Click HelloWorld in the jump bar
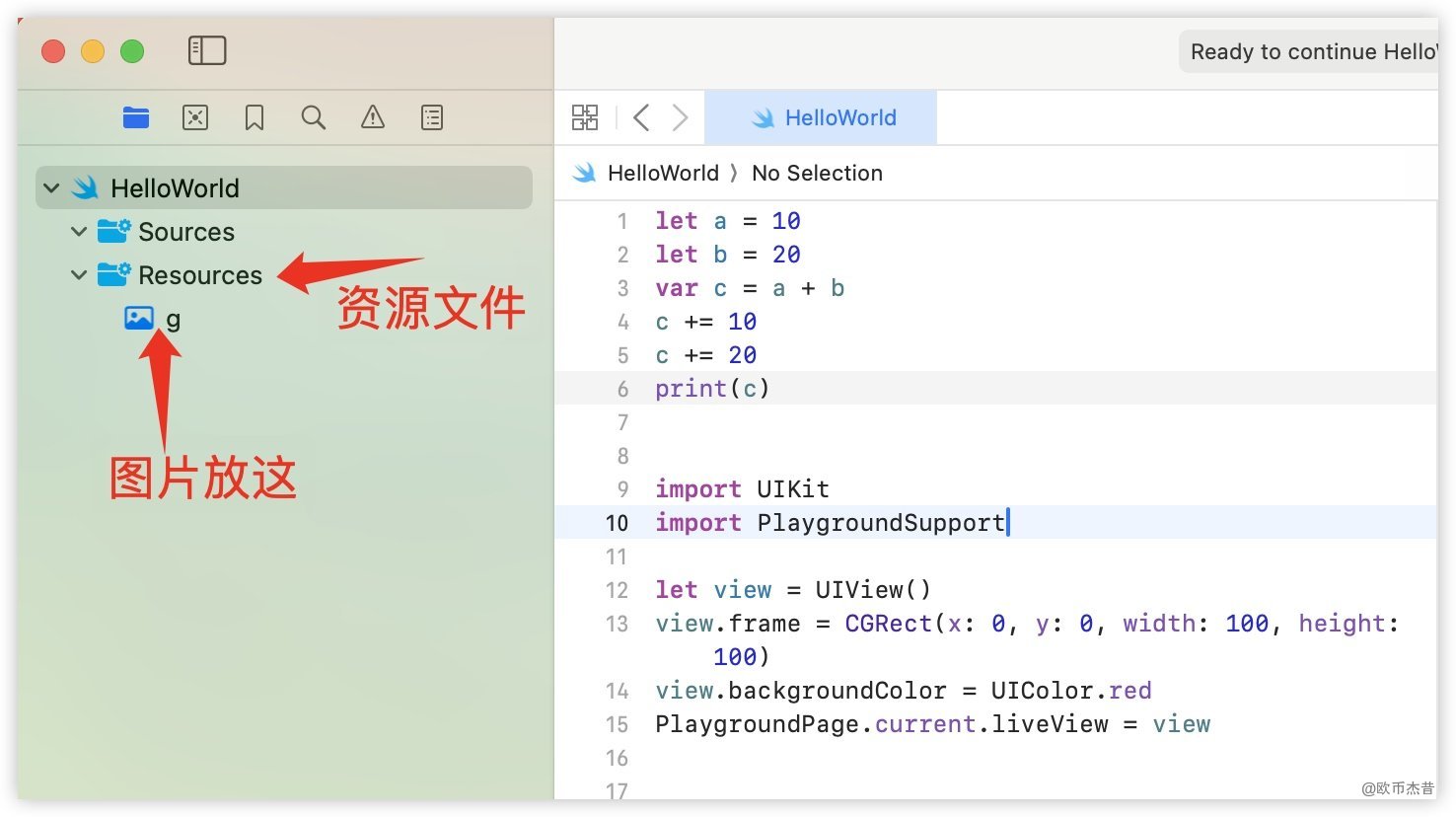The width and height of the screenshot is (1456, 817). pyautogui.click(x=662, y=174)
